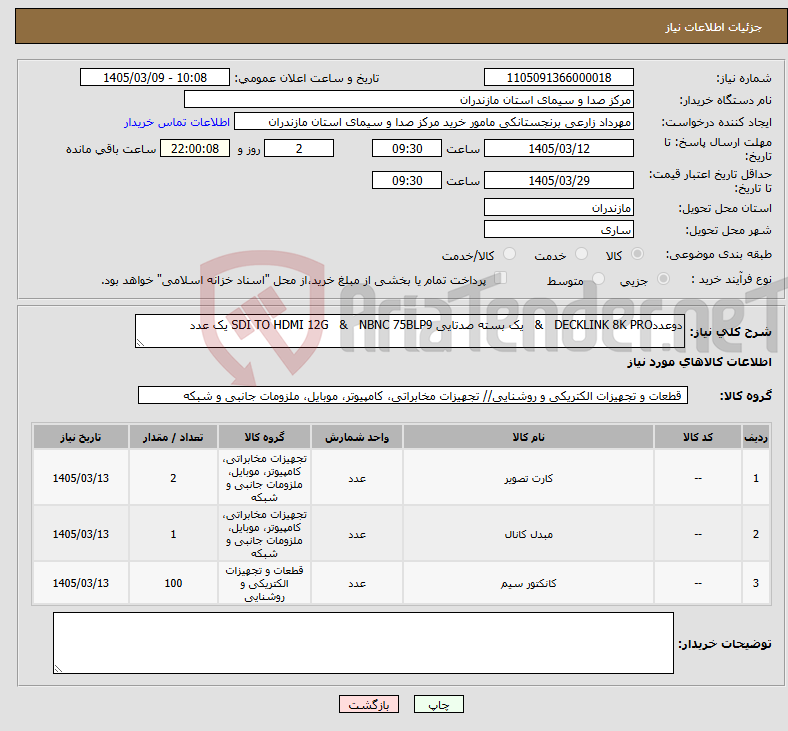Click the quantity 2 cell for کارت تصویر
Image resolution: width=788 pixels, height=731 pixels.
[x=173, y=478]
